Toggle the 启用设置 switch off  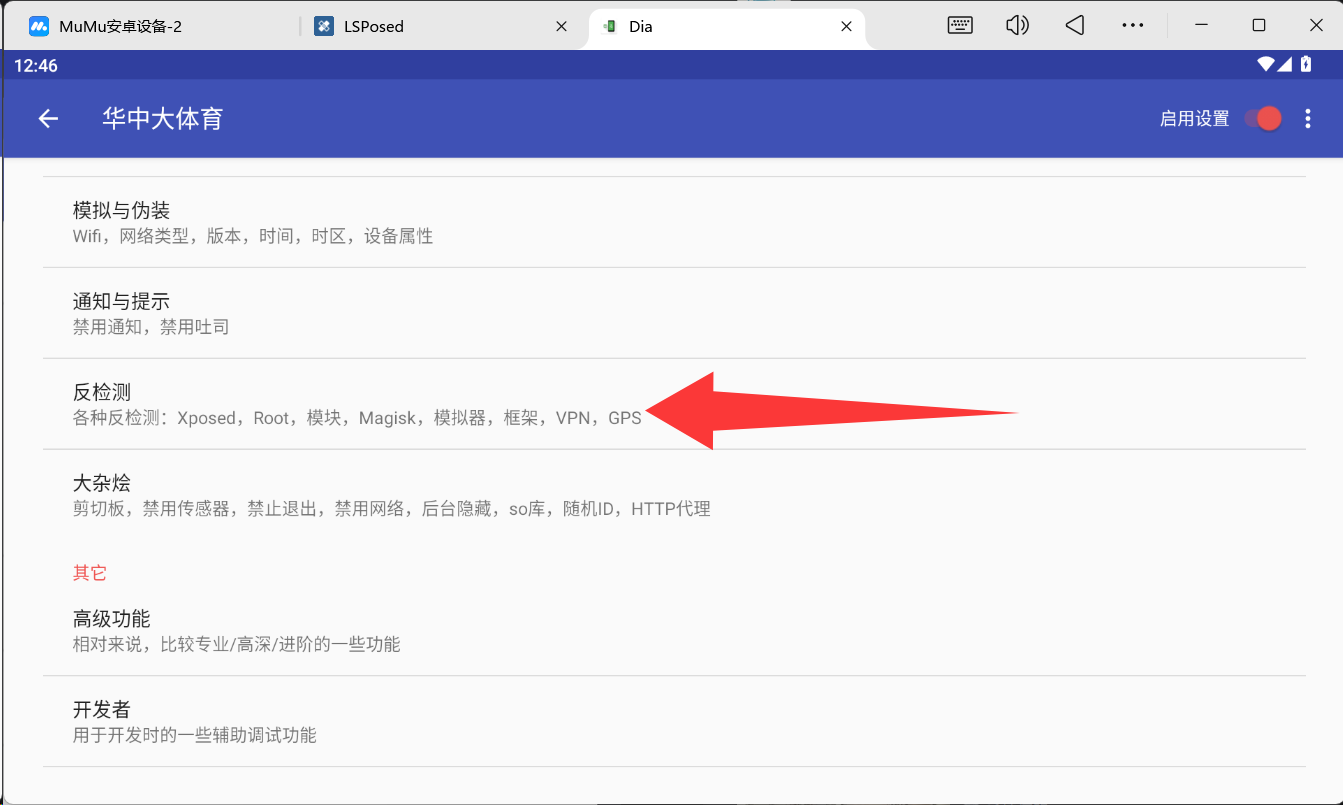pos(1262,119)
